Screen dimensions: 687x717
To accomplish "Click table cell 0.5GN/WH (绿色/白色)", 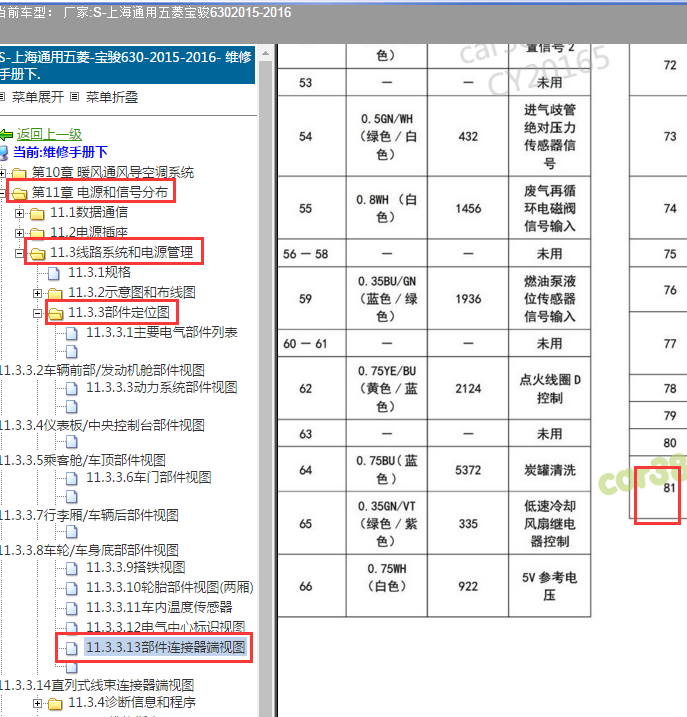I will pyautogui.click(x=387, y=136).
